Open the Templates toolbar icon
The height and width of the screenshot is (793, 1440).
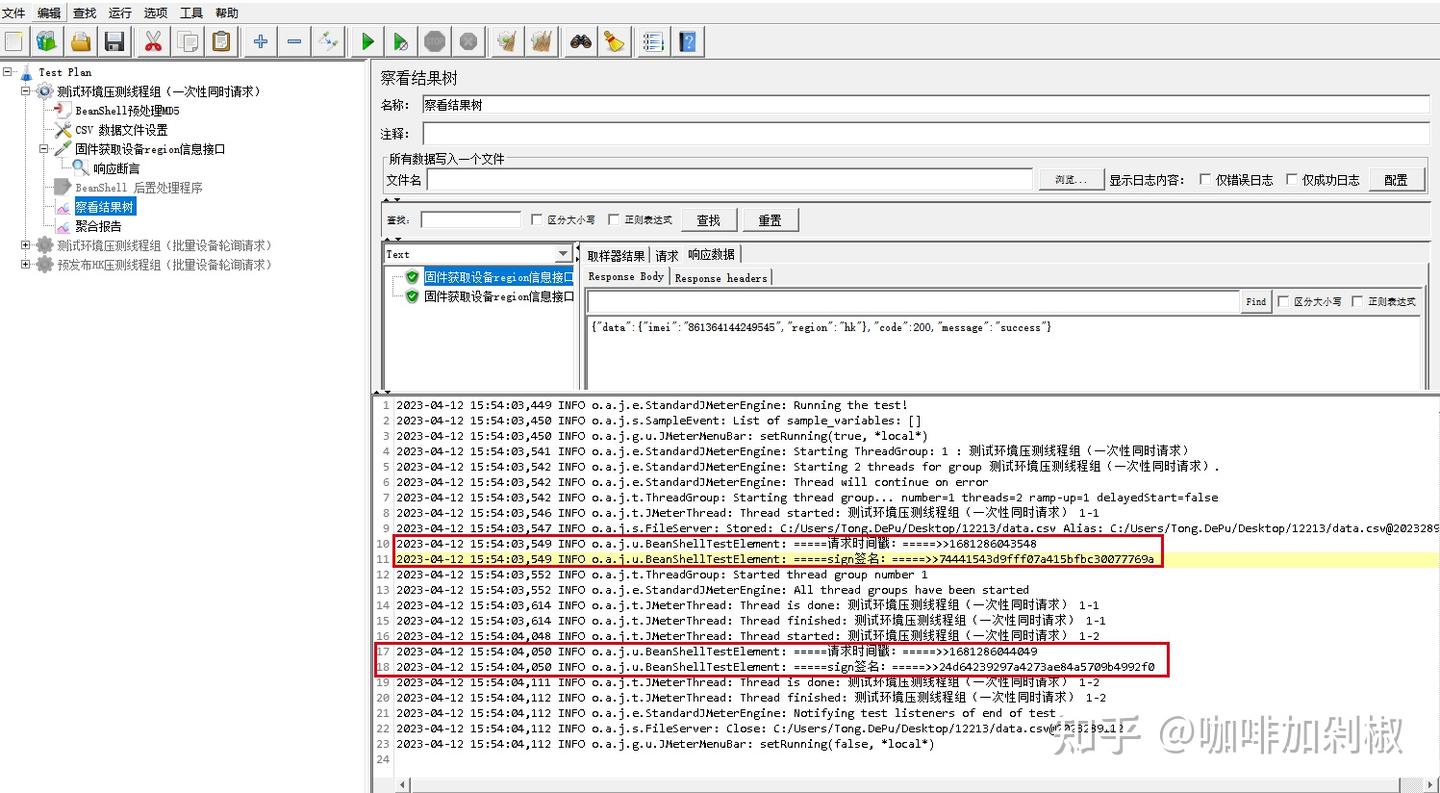(x=46, y=41)
